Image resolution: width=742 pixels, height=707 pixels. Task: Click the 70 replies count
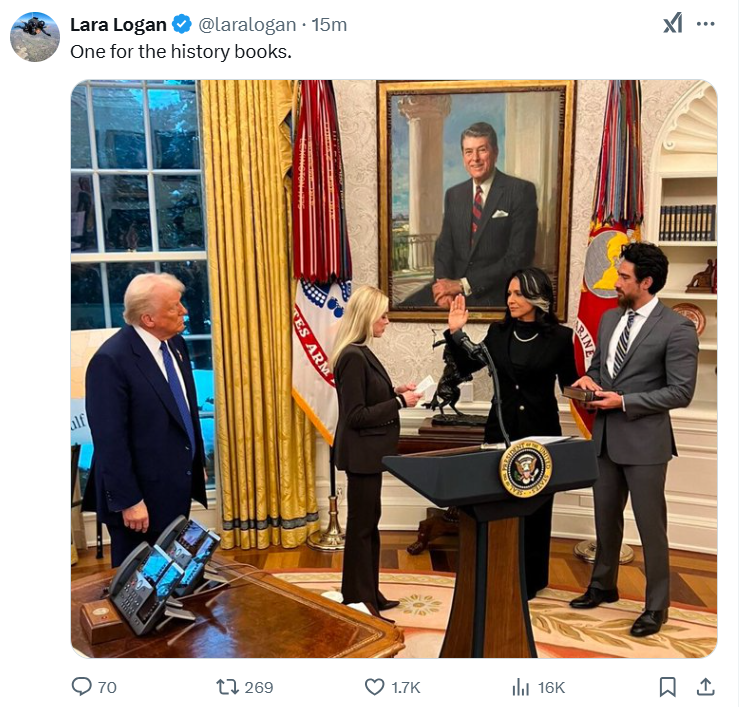coord(107,687)
